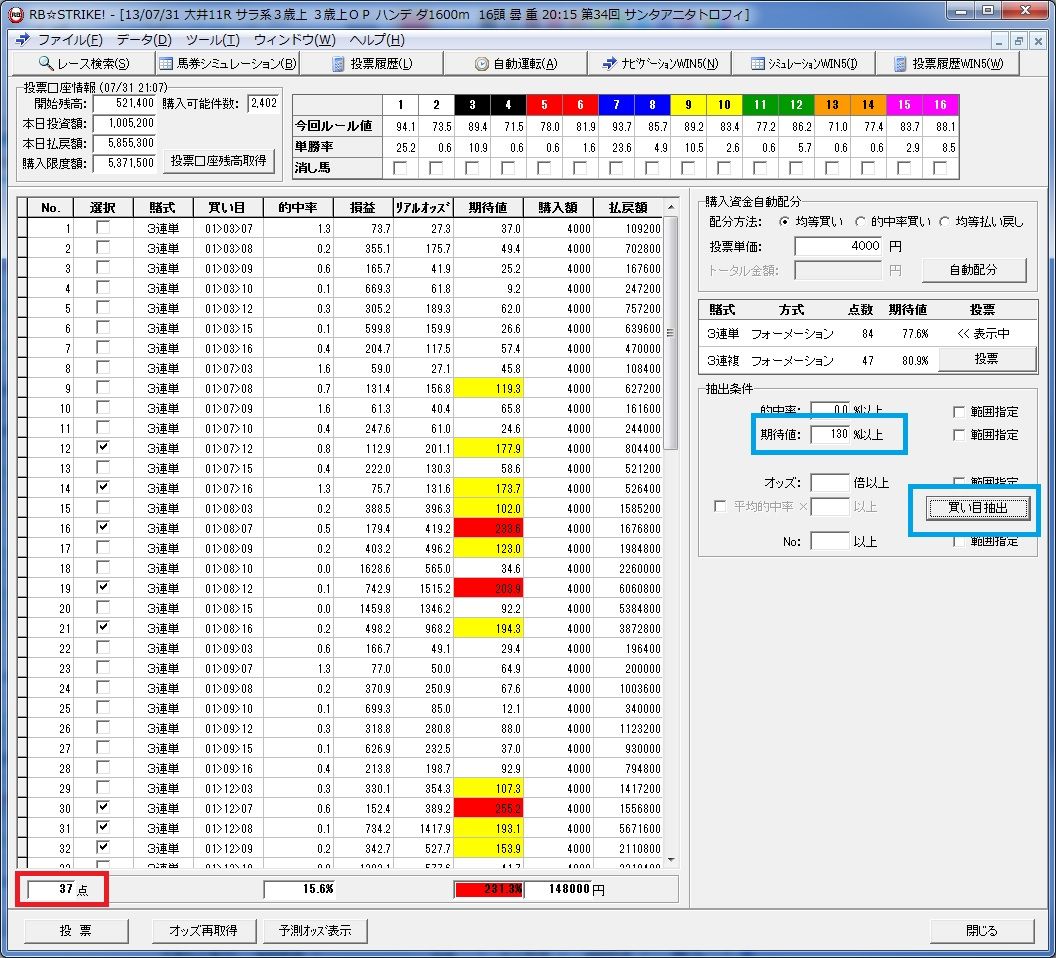The height and width of the screenshot is (958, 1056).
Task: Click the 自動配分 button
Action: pos(974,270)
